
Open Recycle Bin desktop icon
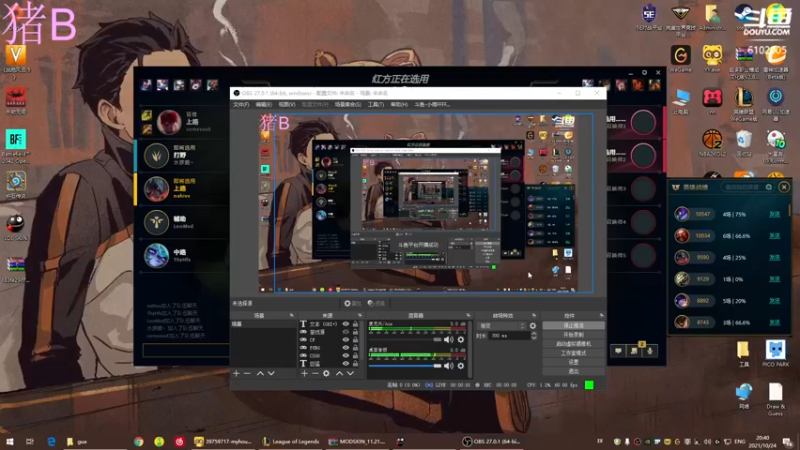744,142
